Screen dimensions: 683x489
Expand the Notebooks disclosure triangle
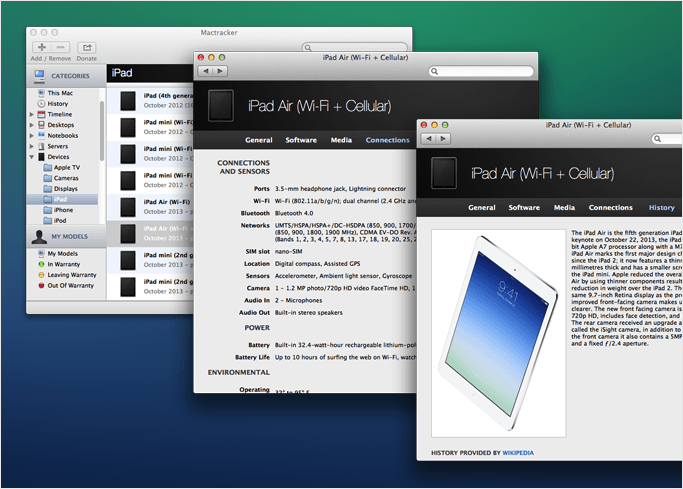pos(31,135)
